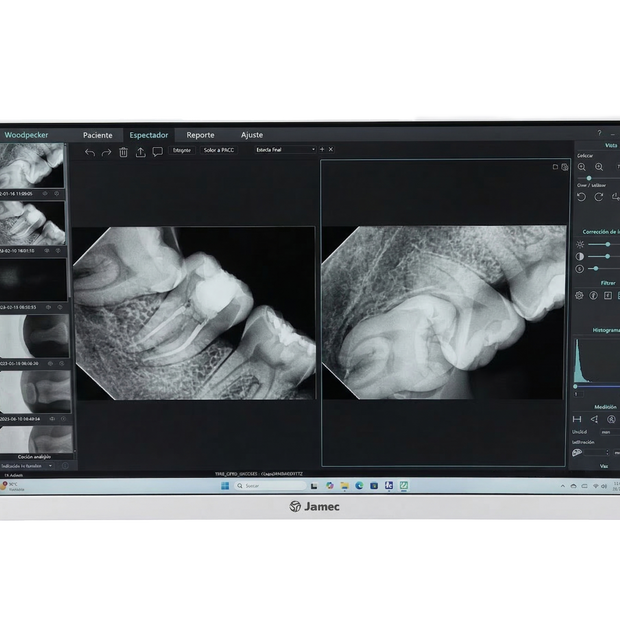Remove the layout with the X icon
The image size is (620, 620).
click(x=331, y=149)
